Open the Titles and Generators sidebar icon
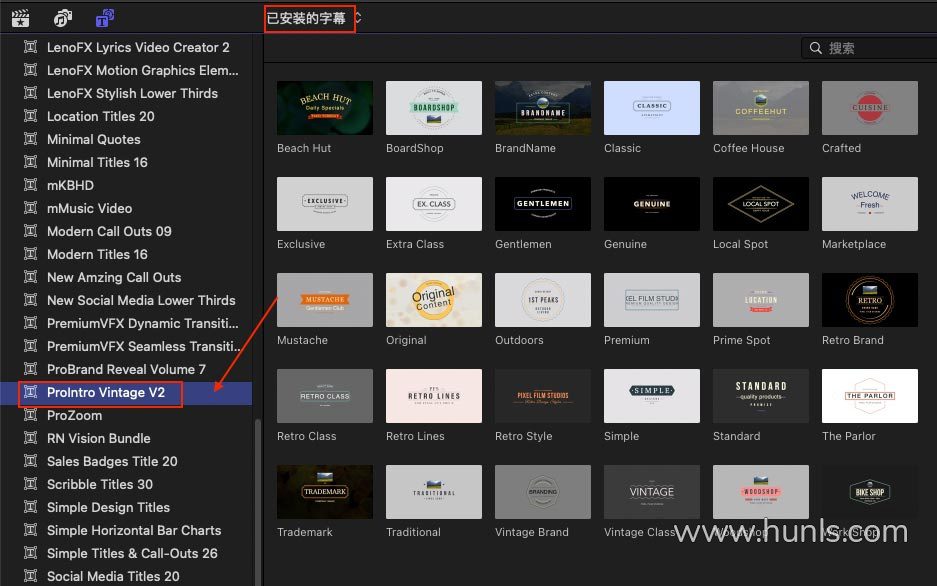Screen dimensions: 937x586 pyautogui.click(x=105, y=18)
